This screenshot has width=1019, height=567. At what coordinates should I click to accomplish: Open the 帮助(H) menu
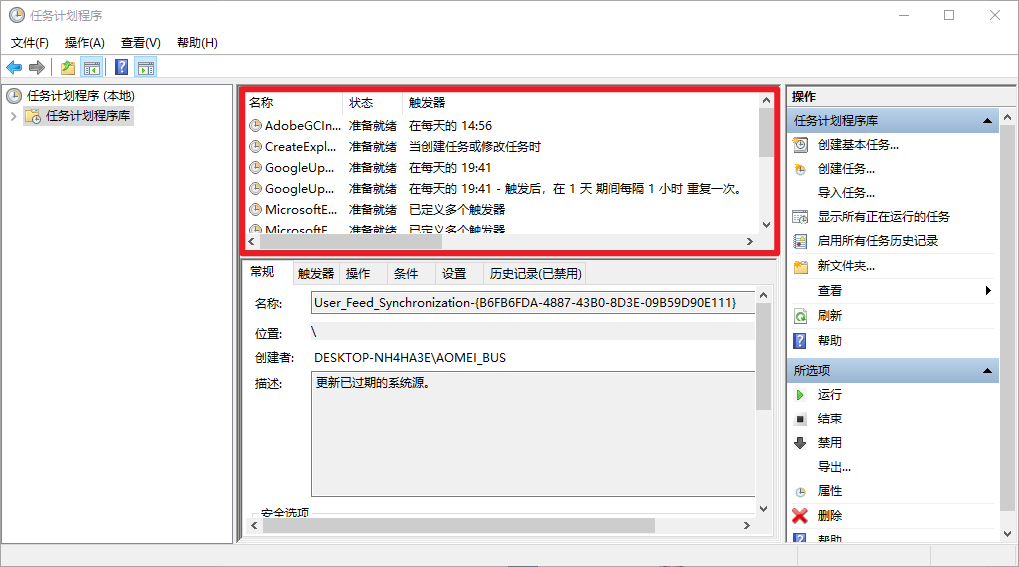tap(198, 43)
